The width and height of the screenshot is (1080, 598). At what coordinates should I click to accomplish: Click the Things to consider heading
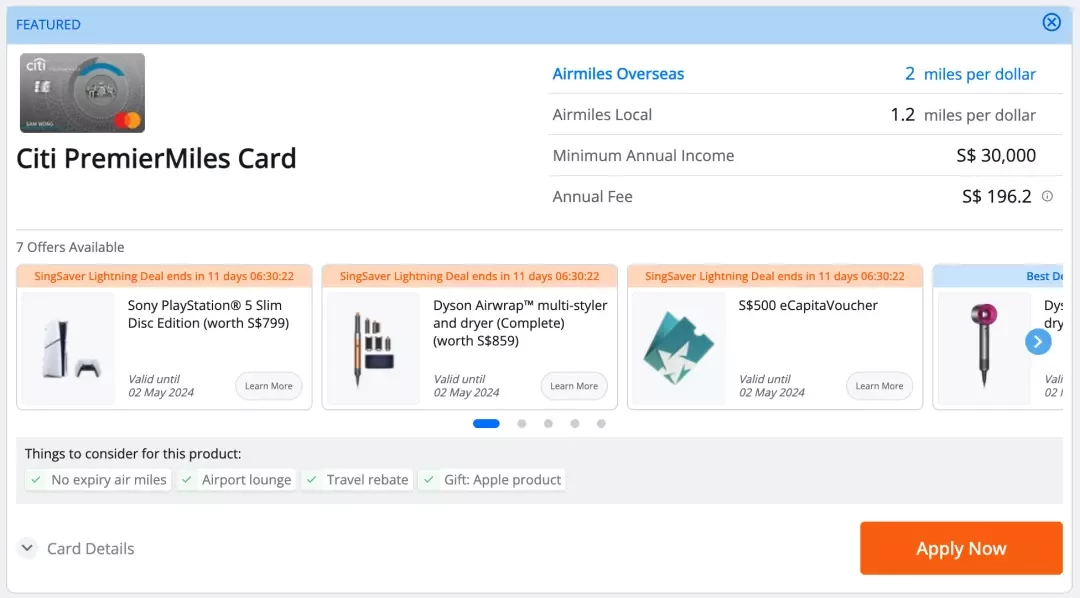pos(133,454)
